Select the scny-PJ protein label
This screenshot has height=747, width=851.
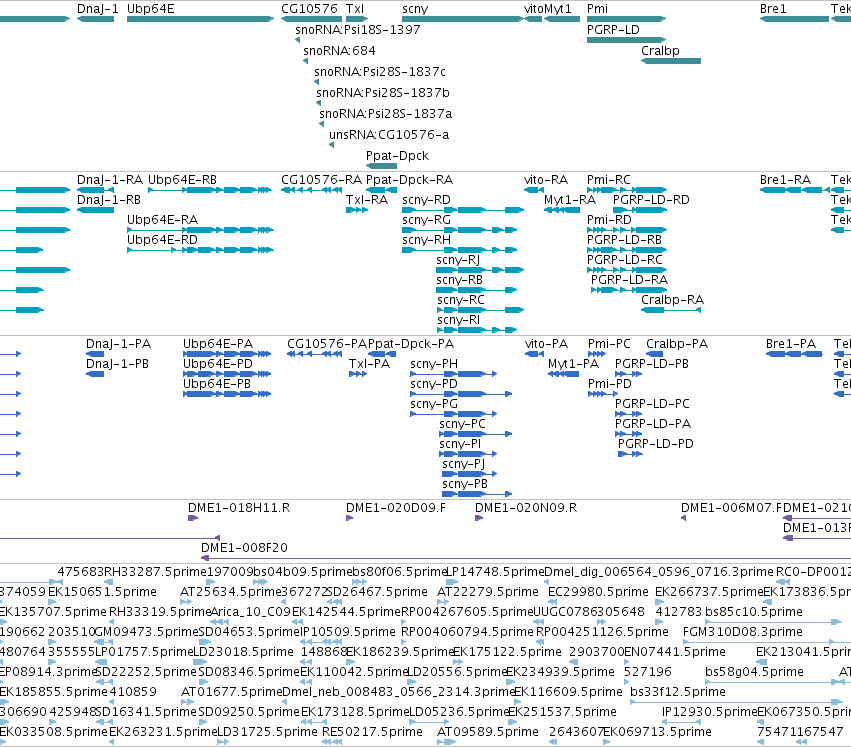click(463, 464)
